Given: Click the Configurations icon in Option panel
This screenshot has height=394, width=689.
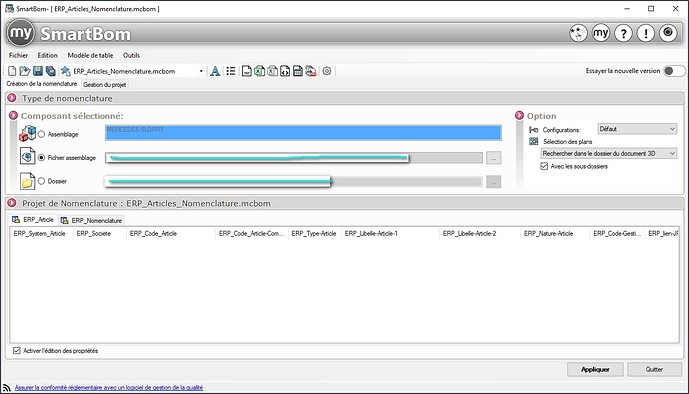Looking at the screenshot, I should coord(533,130).
